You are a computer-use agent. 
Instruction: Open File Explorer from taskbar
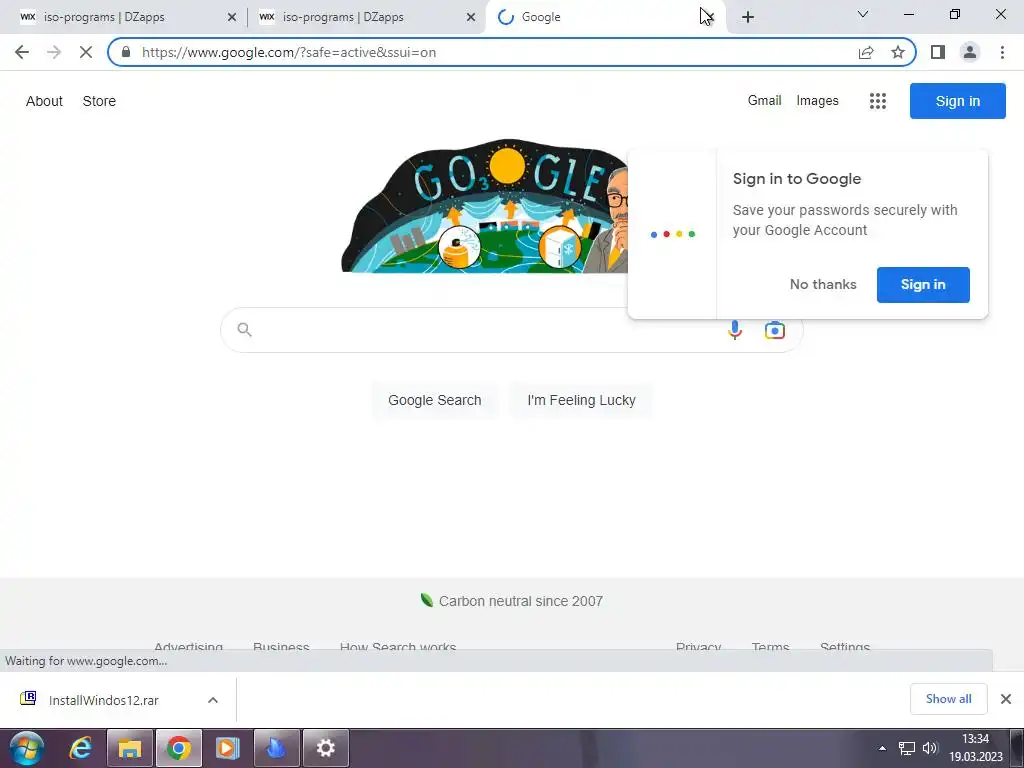click(129, 748)
